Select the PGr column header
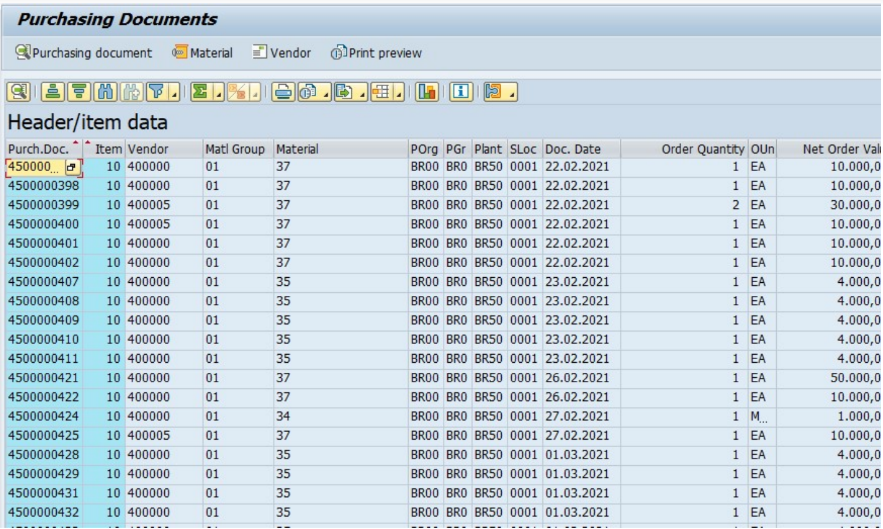883x529 pixels. (457, 149)
